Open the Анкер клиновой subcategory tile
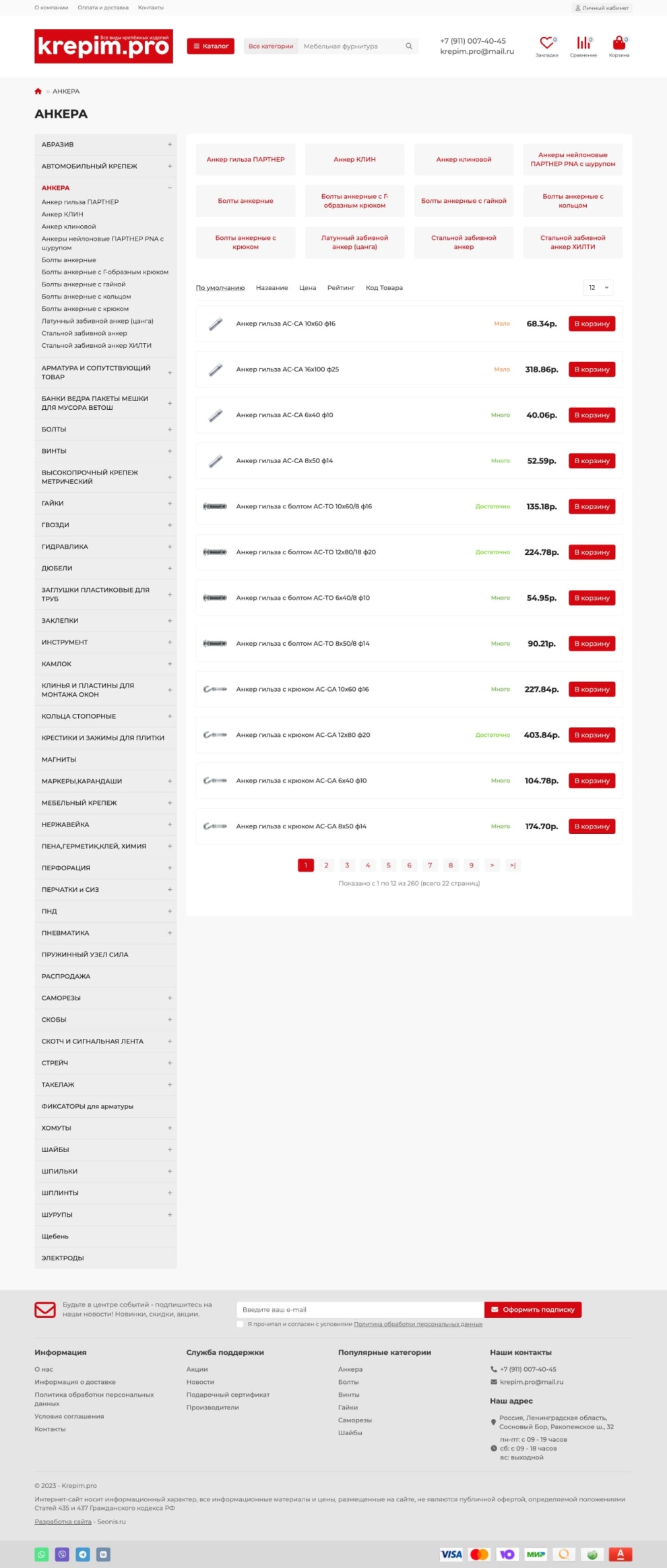 tap(464, 160)
